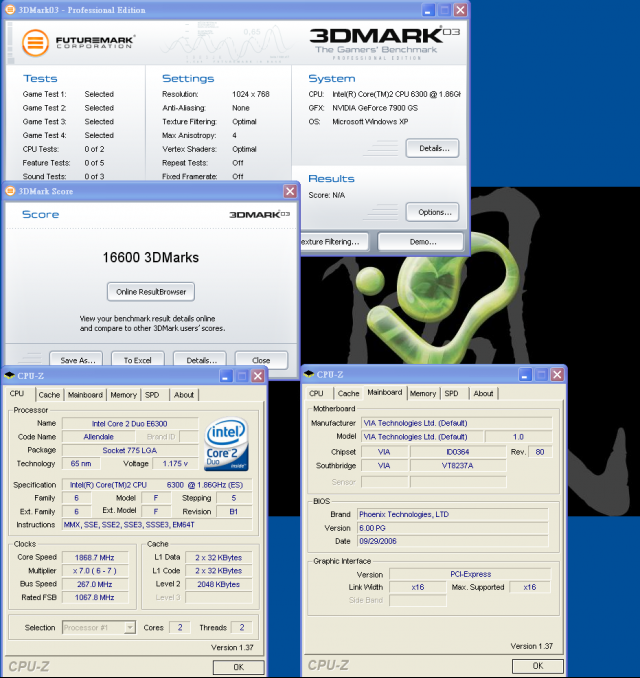Viewport: 640px width, 678px height.
Task: Open Details... in the Score window
Action: (x=200, y=360)
